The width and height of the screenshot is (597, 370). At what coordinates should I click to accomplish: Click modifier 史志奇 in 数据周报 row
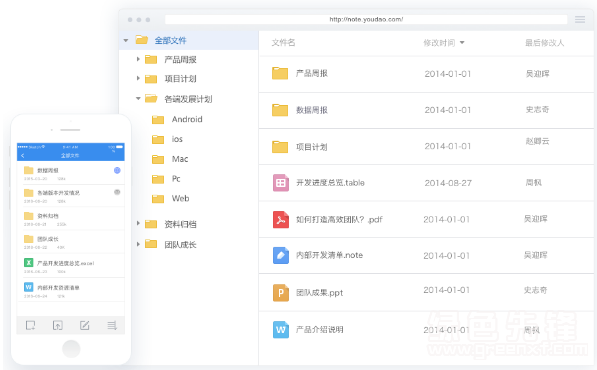pos(537,110)
